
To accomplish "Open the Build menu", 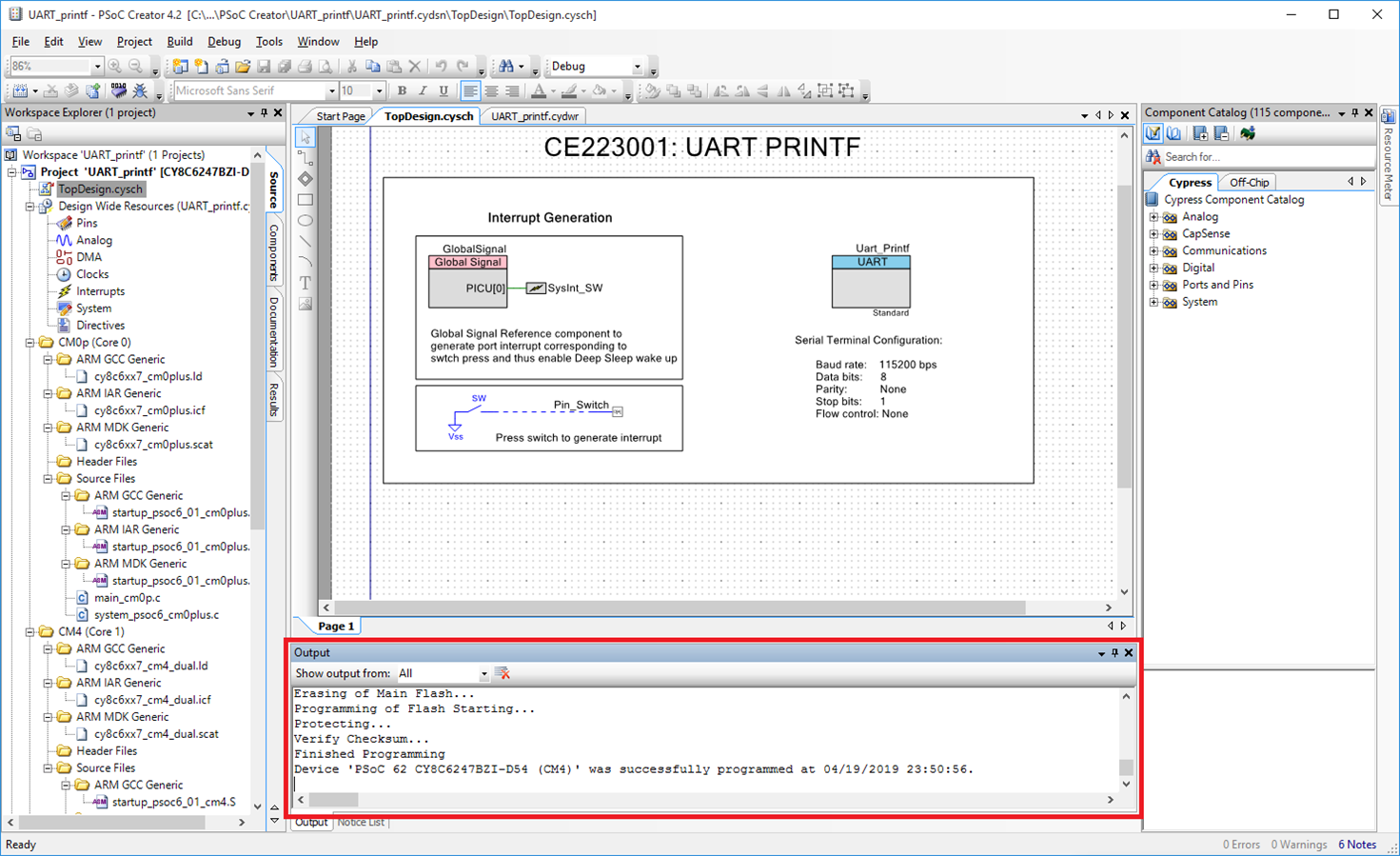I will pos(179,42).
